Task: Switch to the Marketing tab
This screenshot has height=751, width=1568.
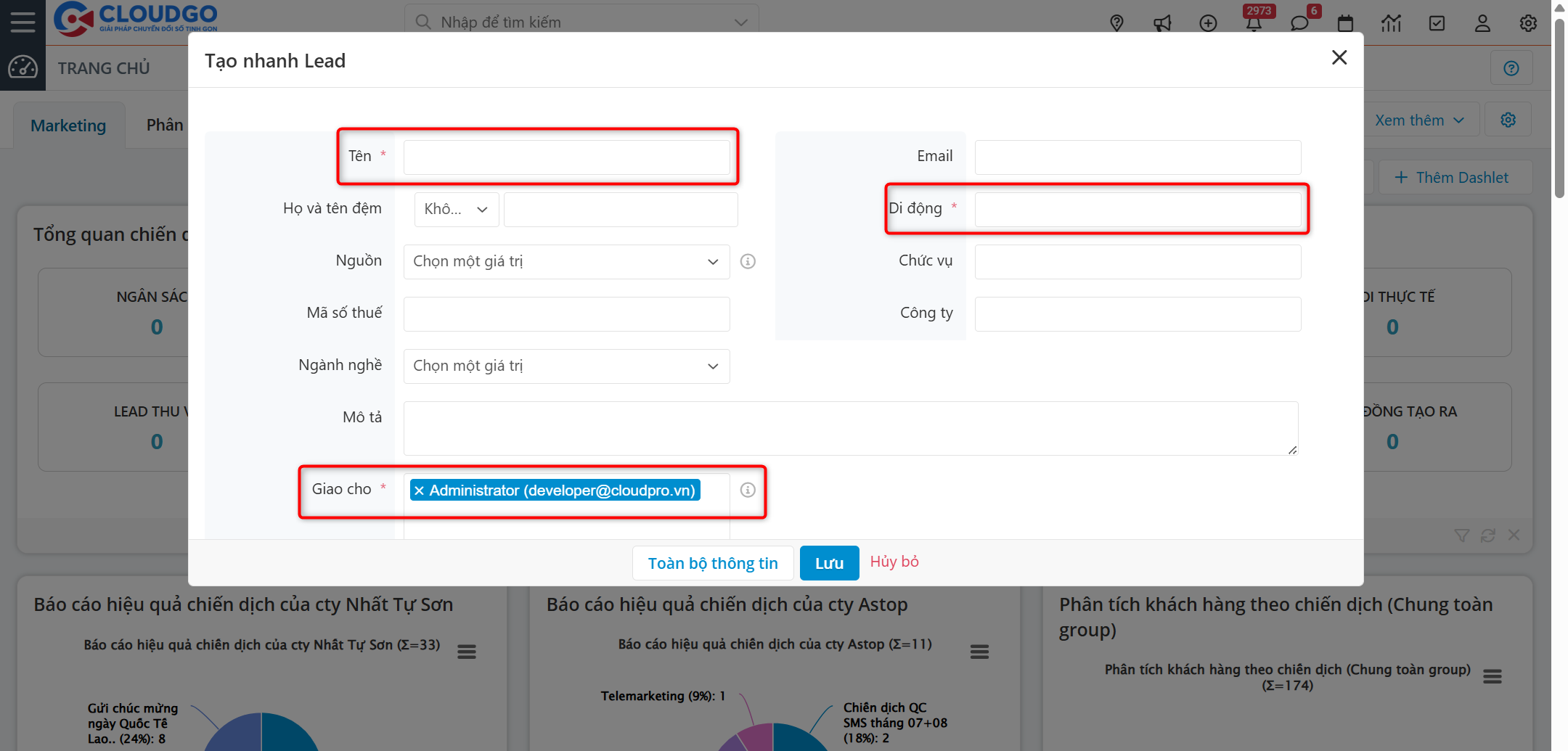Action: [68, 126]
